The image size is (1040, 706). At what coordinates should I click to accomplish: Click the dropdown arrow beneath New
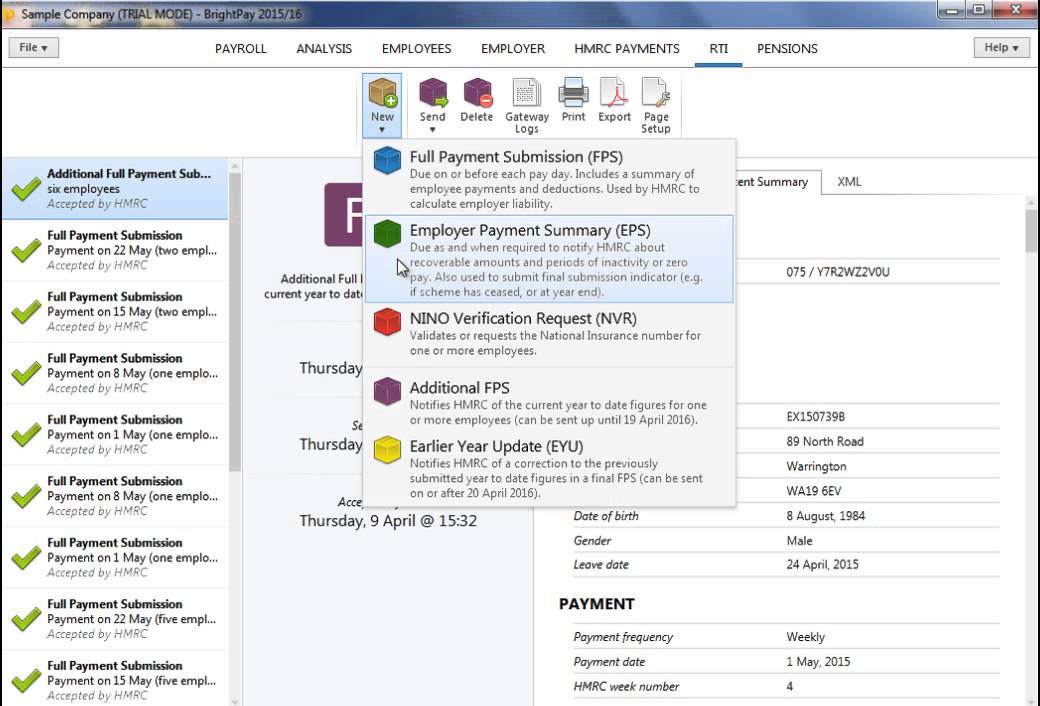click(382, 130)
